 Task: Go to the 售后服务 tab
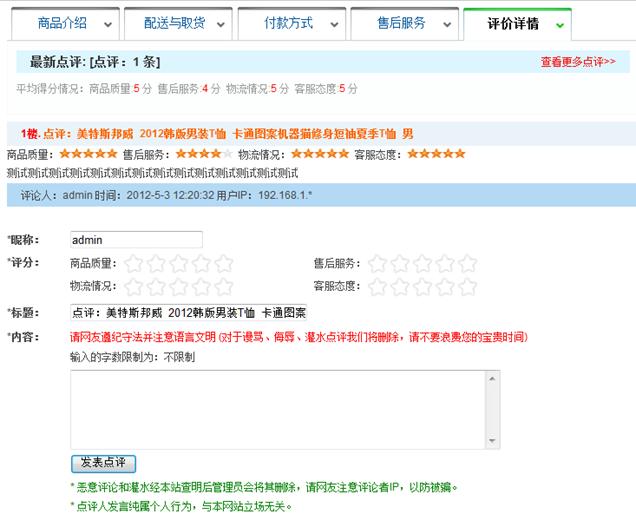[x=404, y=24]
